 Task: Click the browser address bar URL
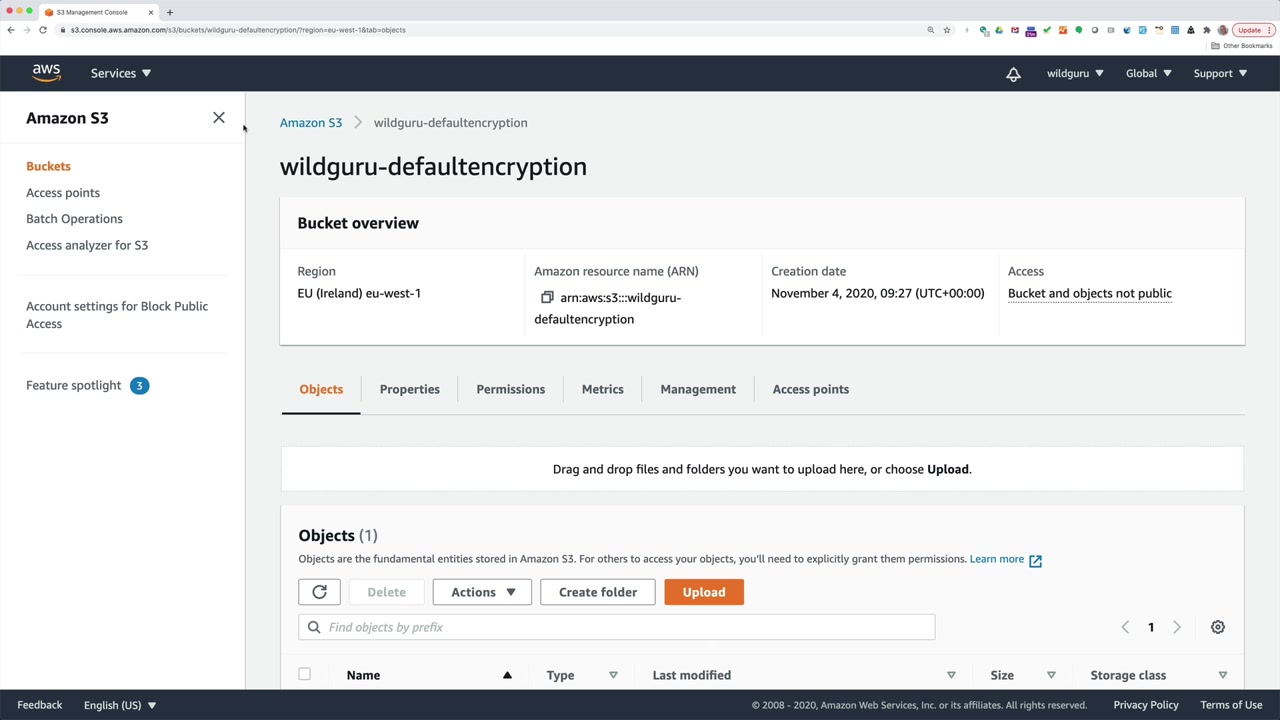pos(238,30)
